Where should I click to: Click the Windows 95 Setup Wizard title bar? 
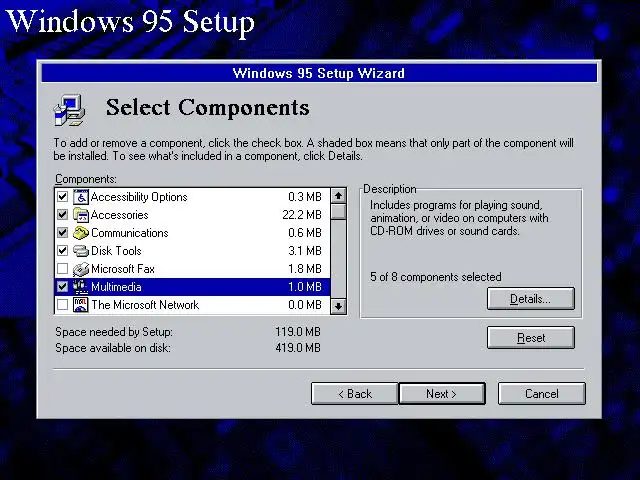pyautogui.click(x=319, y=73)
